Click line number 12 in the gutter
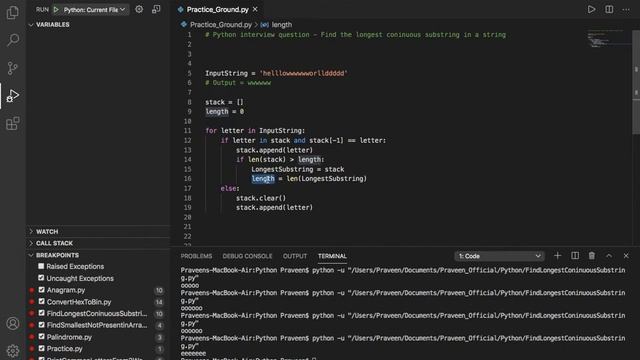The width and height of the screenshot is (640, 360). pyautogui.click(x=187, y=140)
